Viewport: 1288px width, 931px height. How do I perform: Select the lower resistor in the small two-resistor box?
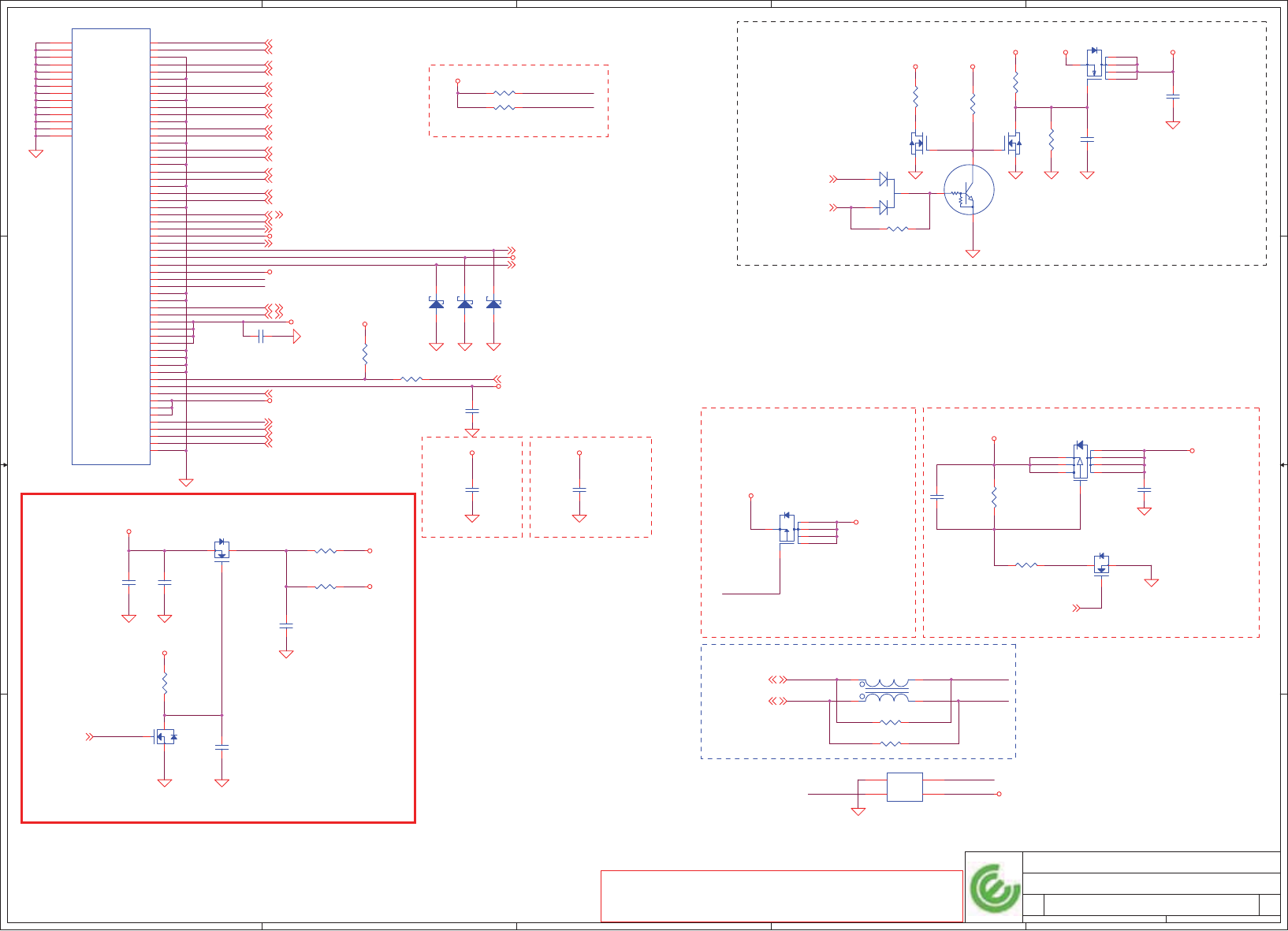(x=504, y=107)
